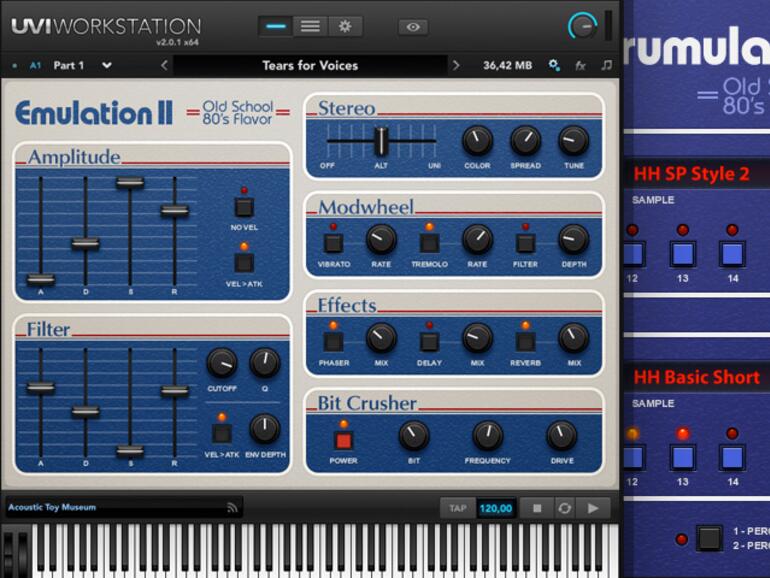Select sample 14 under HH Basic Short
770x578 pixels.
pos(732,457)
